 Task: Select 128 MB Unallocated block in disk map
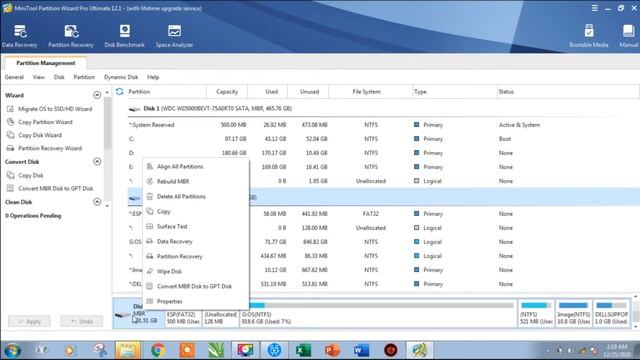tap(220, 313)
